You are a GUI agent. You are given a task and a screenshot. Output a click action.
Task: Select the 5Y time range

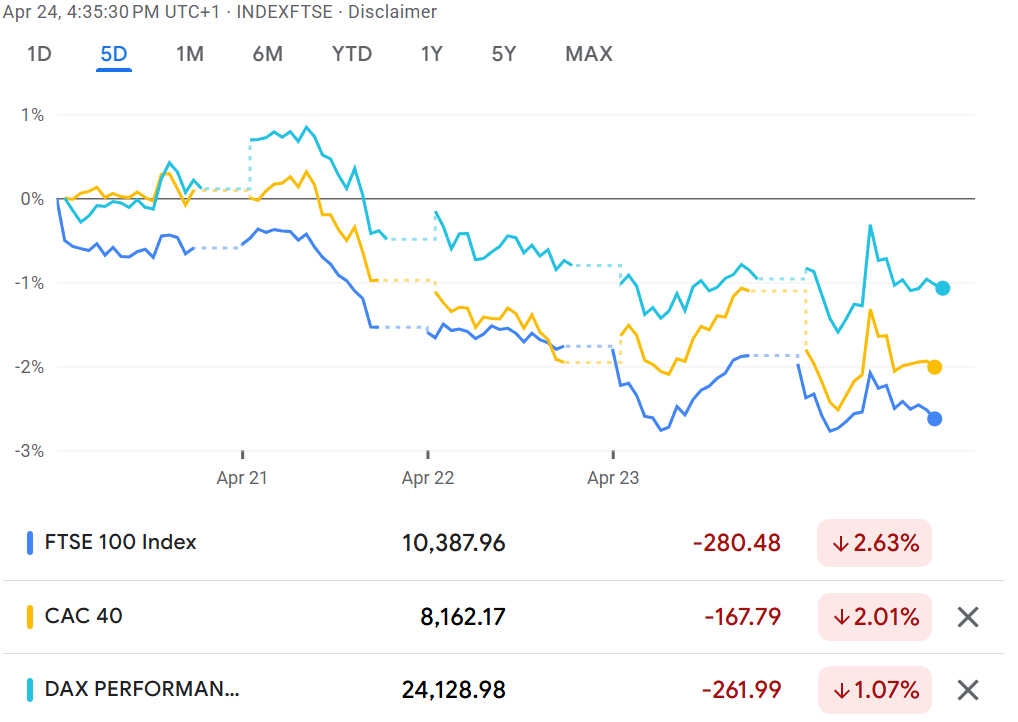[504, 54]
